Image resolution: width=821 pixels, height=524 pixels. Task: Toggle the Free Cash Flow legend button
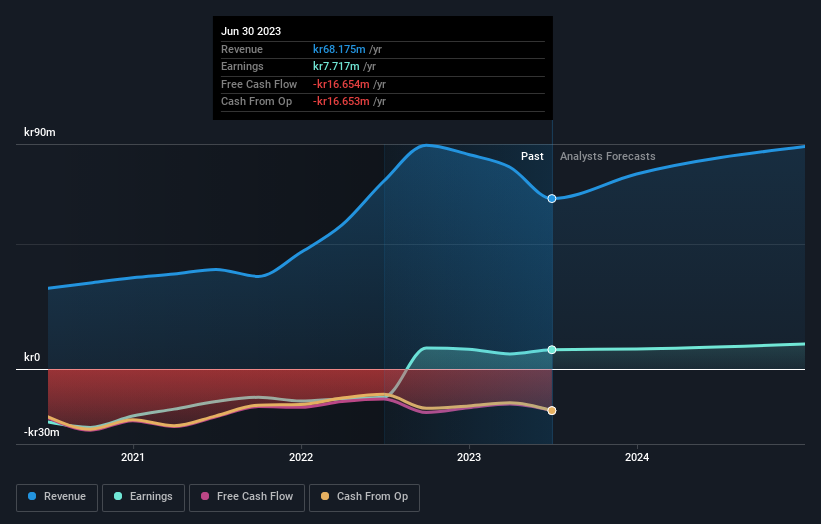pos(247,497)
